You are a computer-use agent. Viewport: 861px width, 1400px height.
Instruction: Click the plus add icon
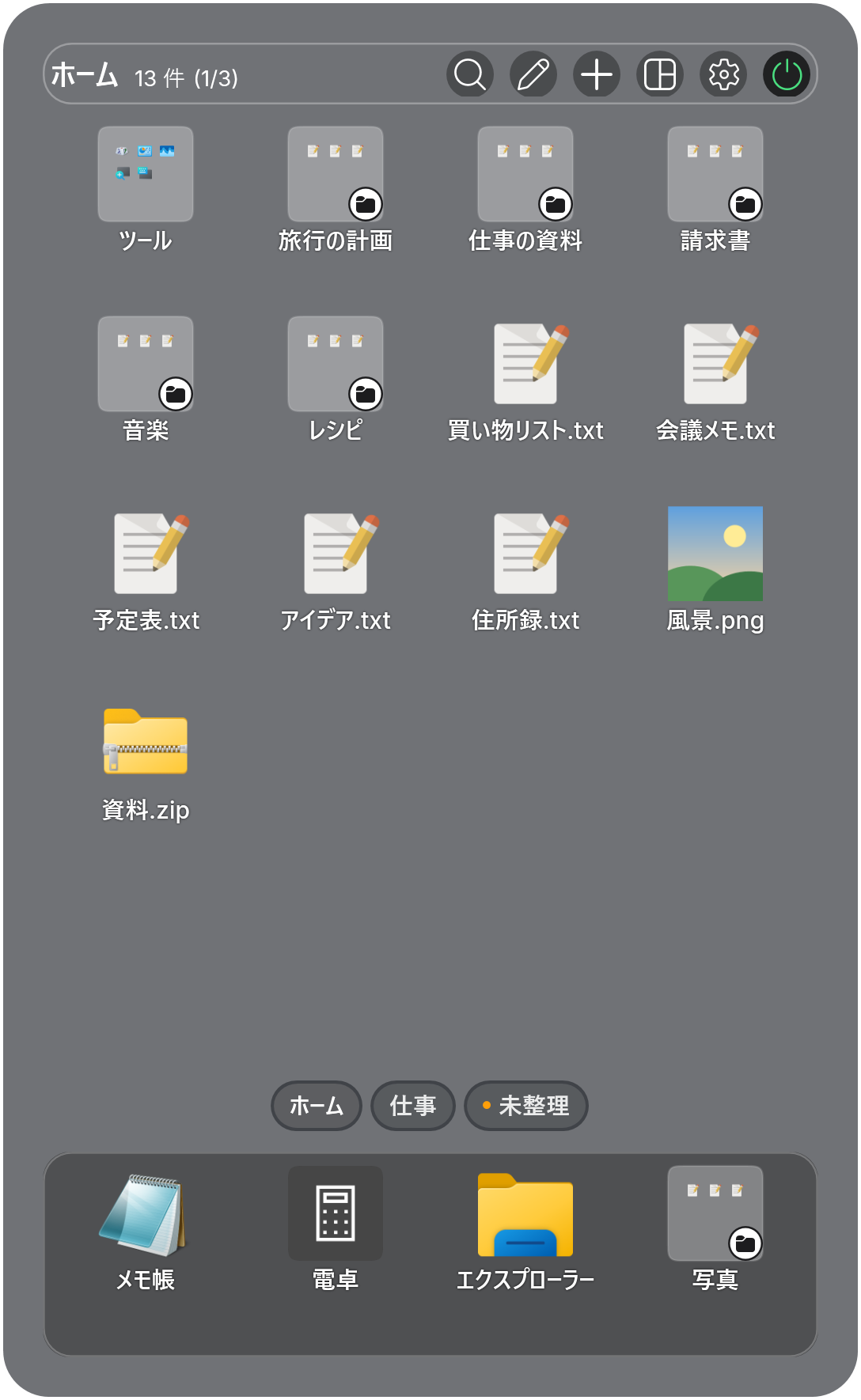point(597,75)
